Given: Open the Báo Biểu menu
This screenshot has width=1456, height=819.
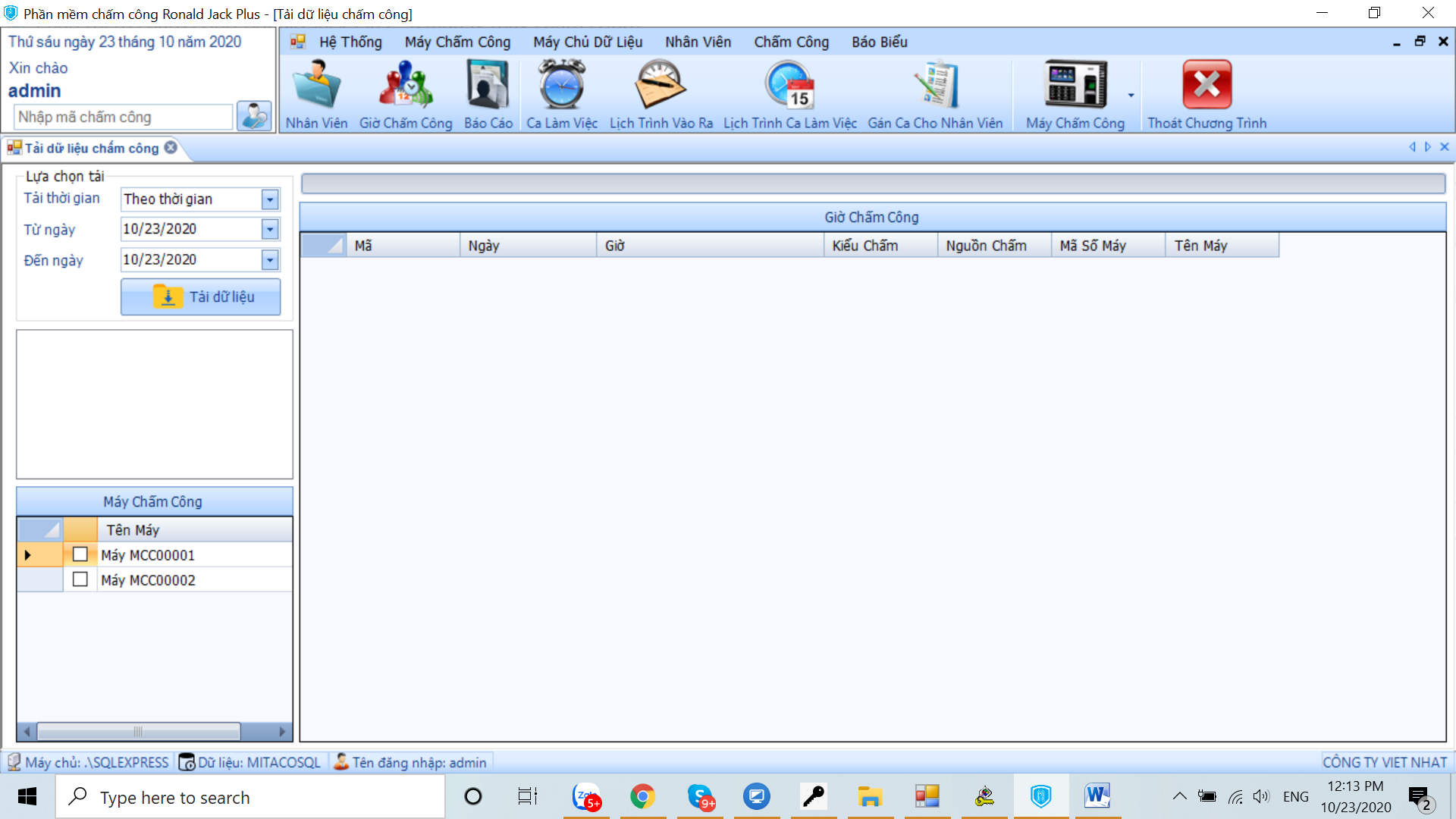Looking at the screenshot, I should [x=879, y=42].
